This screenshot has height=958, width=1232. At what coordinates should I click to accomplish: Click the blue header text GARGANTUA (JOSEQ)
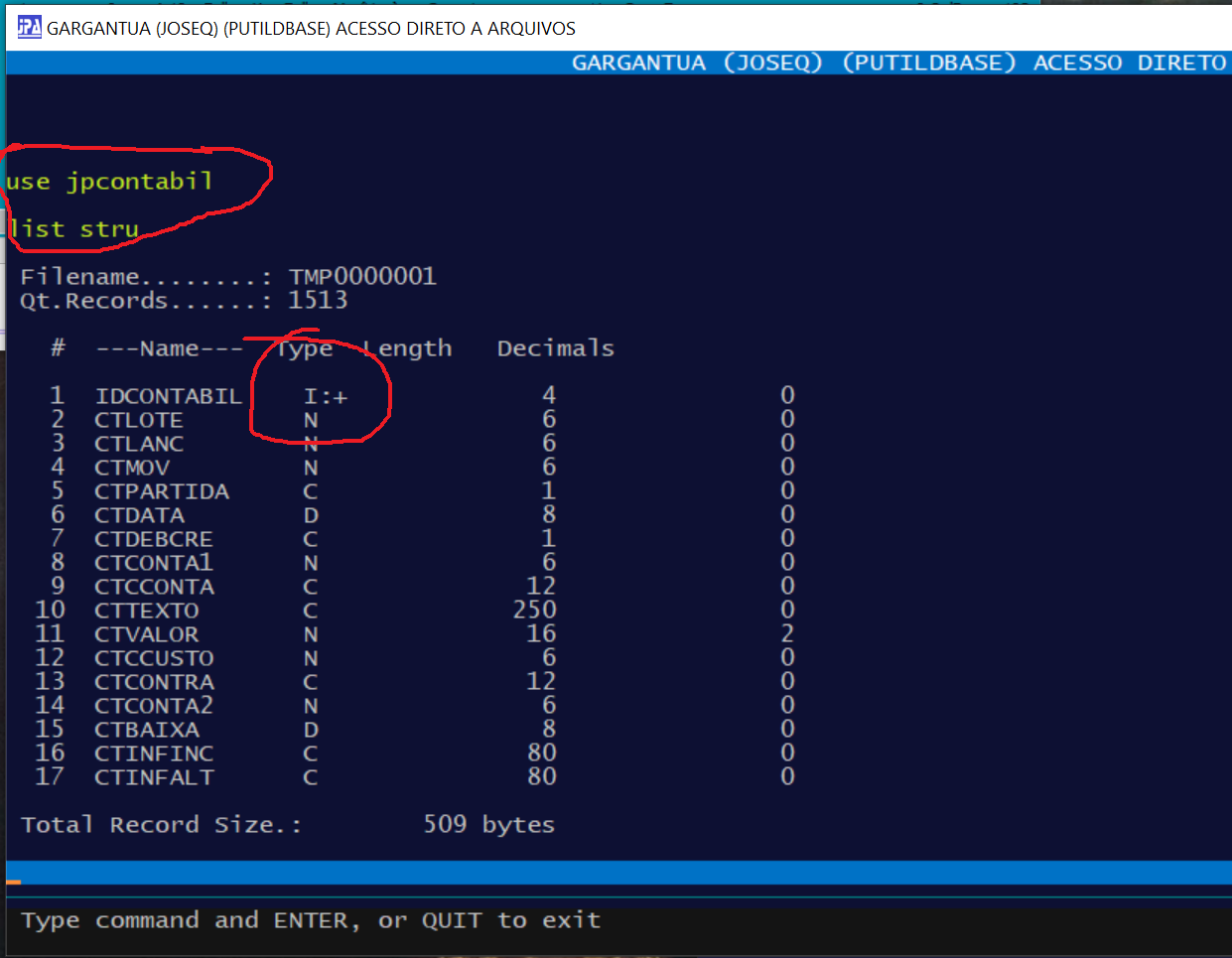[697, 63]
